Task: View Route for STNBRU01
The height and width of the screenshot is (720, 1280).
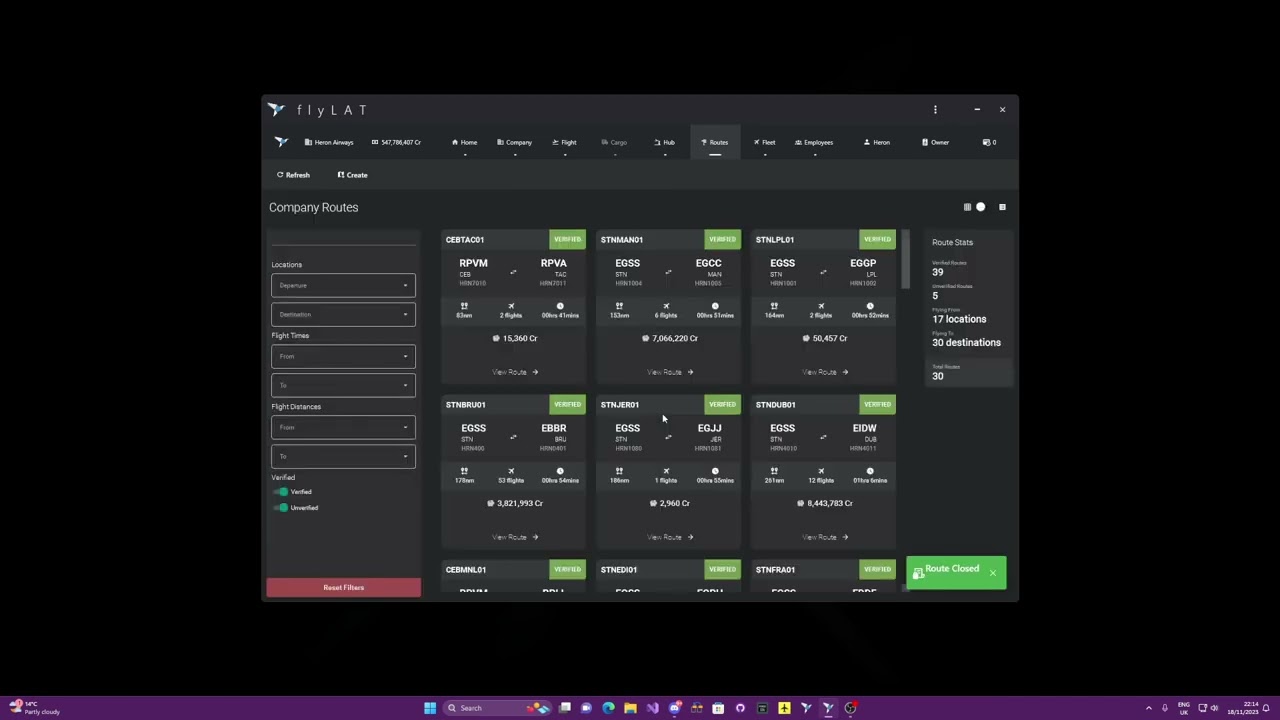Action: click(515, 537)
